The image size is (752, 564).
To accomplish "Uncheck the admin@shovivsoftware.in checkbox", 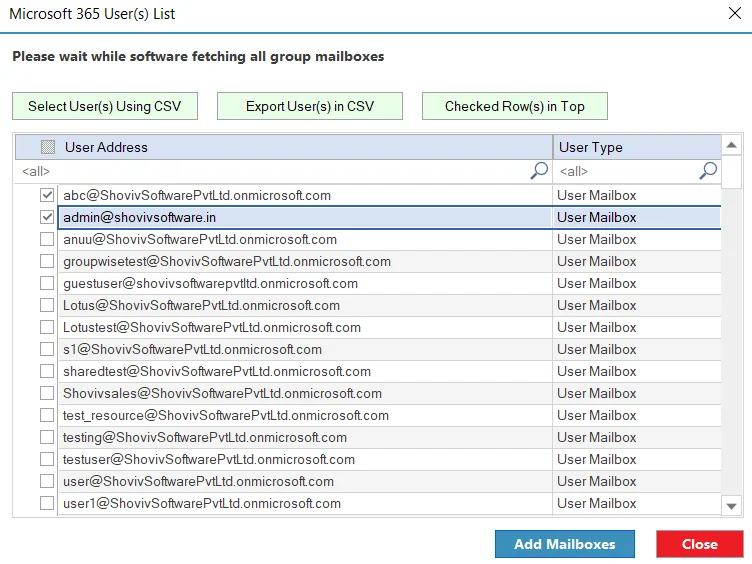I will [x=47, y=217].
